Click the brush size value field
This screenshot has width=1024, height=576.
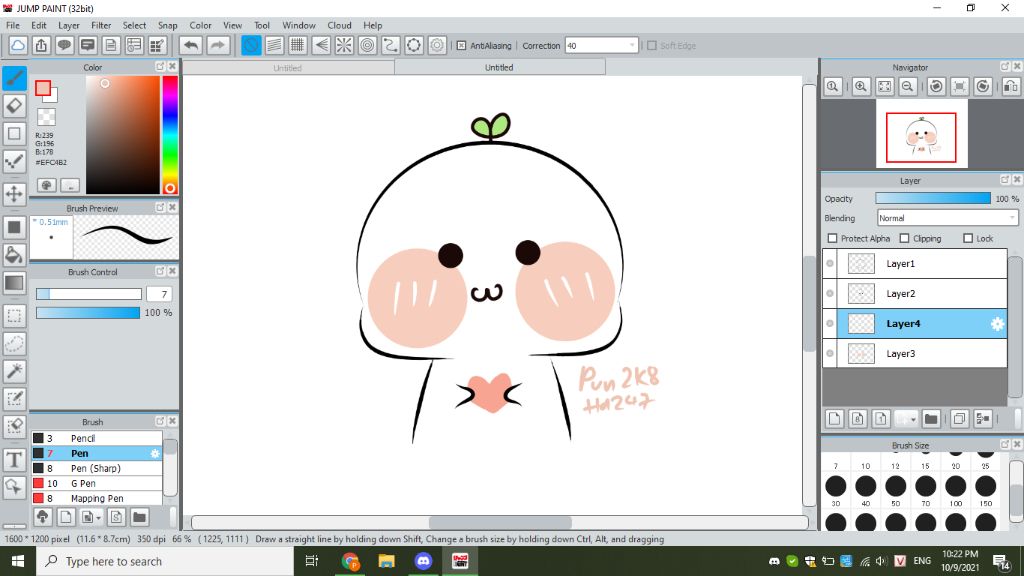pos(159,294)
